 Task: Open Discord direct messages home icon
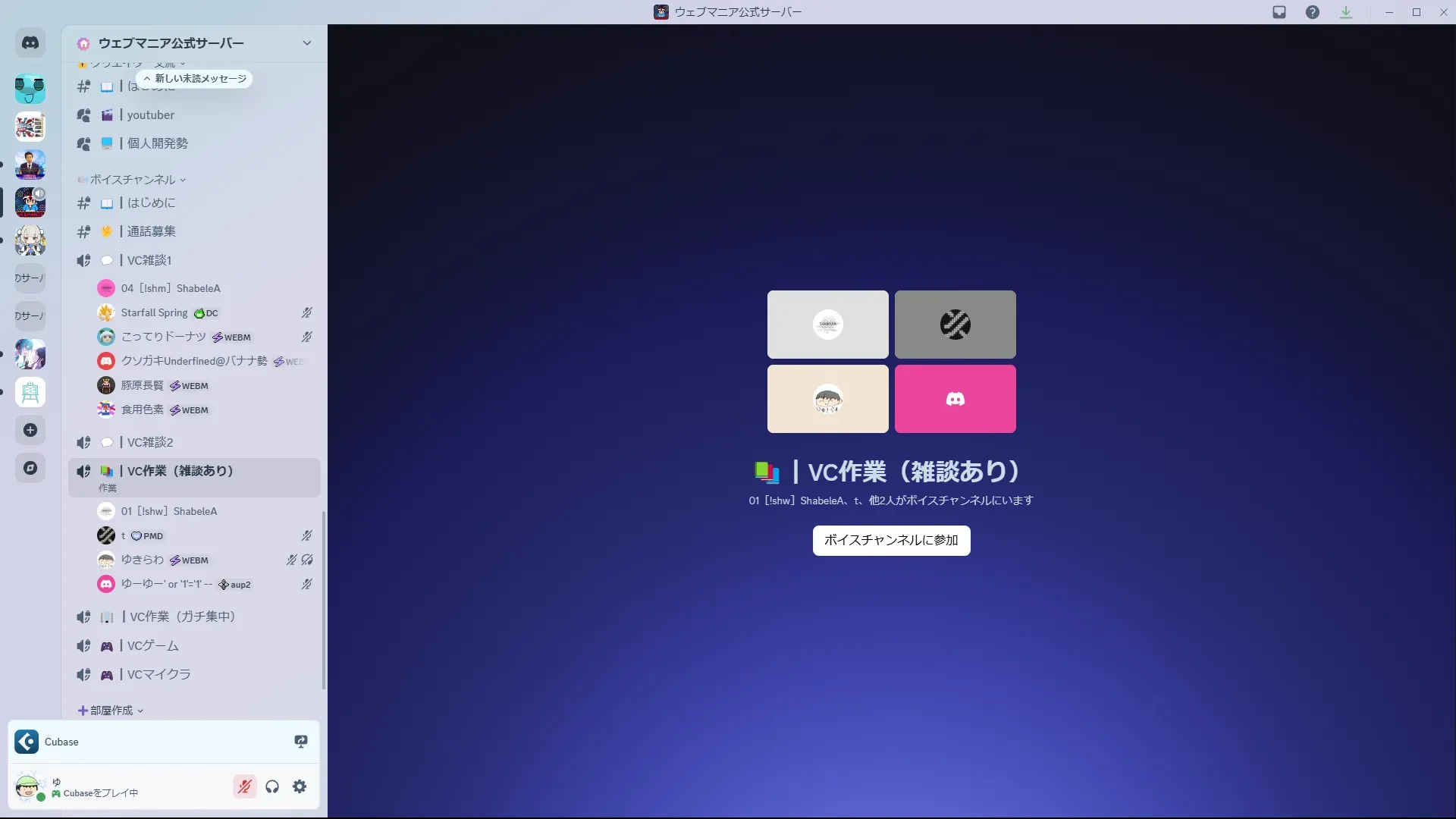(x=30, y=43)
